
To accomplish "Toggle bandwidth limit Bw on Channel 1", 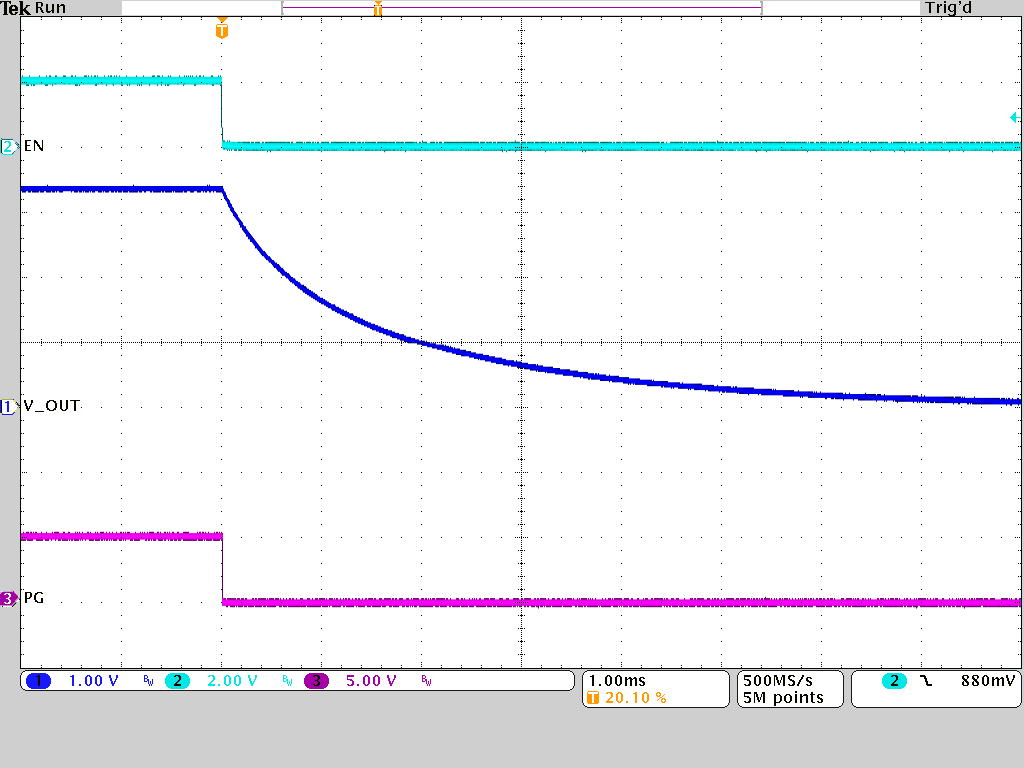I will tap(146, 682).
